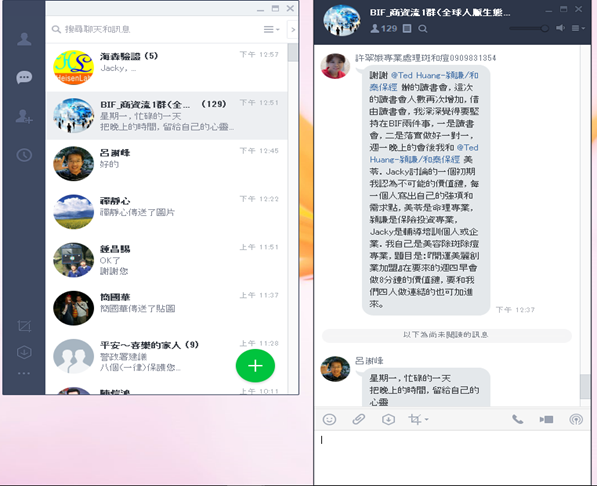Open the Keep download icon in sidebar

(24, 352)
